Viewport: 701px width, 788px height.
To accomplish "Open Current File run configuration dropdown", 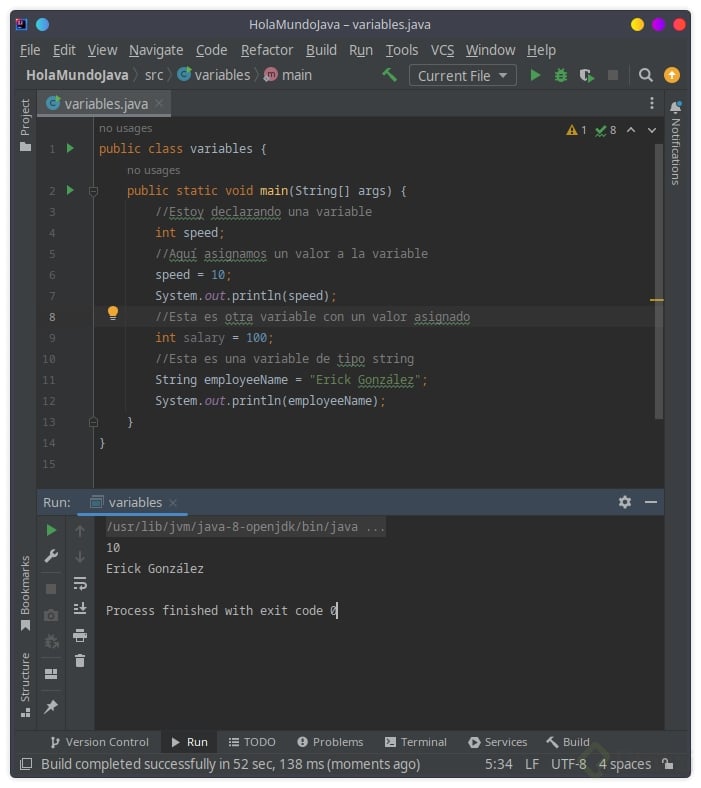I will pyautogui.click(x=462, y=75).
